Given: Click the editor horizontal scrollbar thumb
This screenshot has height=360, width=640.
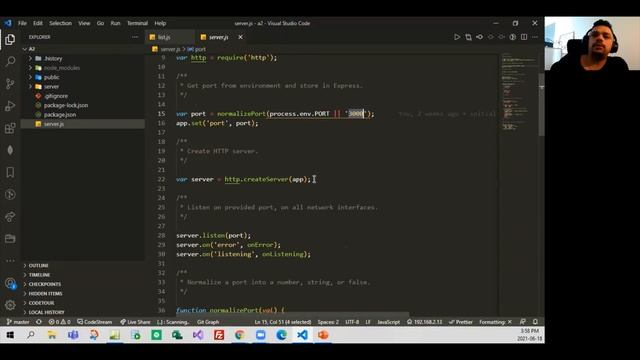Looking at the screenshot, I should tap(292, 314).
